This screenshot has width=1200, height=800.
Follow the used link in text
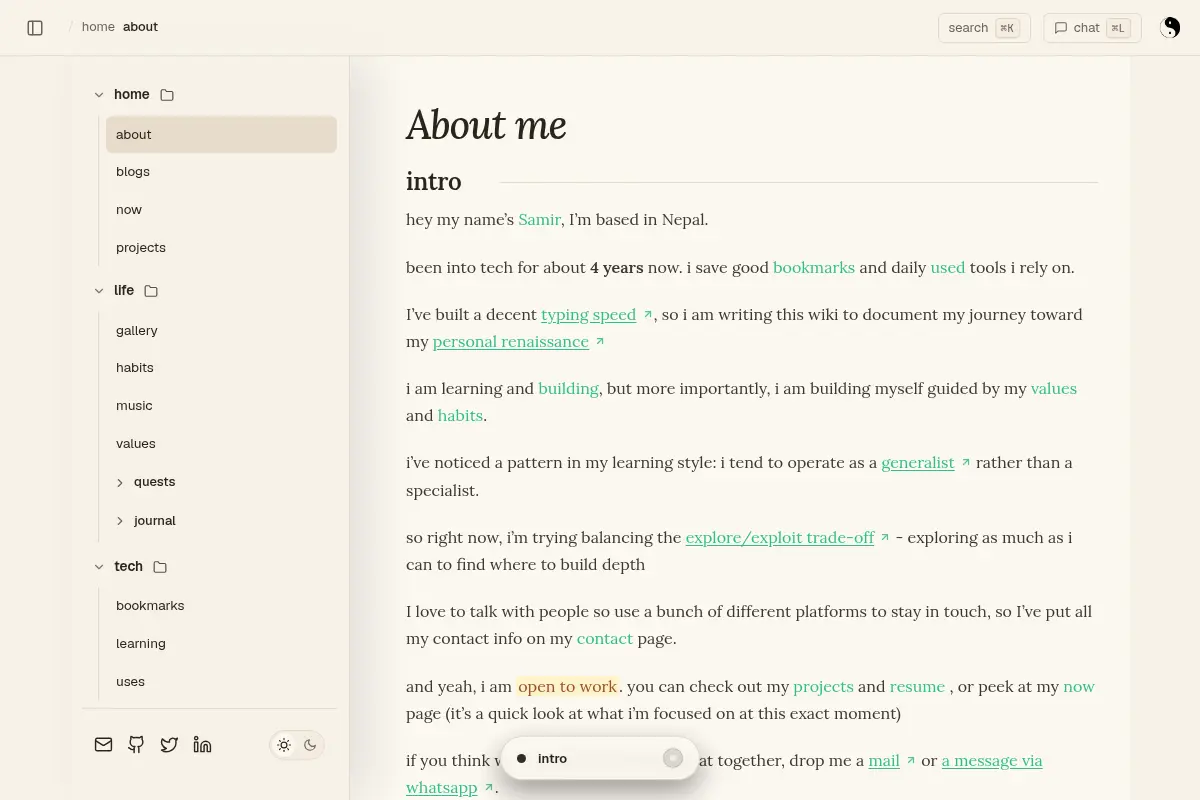tap(948, 267)
